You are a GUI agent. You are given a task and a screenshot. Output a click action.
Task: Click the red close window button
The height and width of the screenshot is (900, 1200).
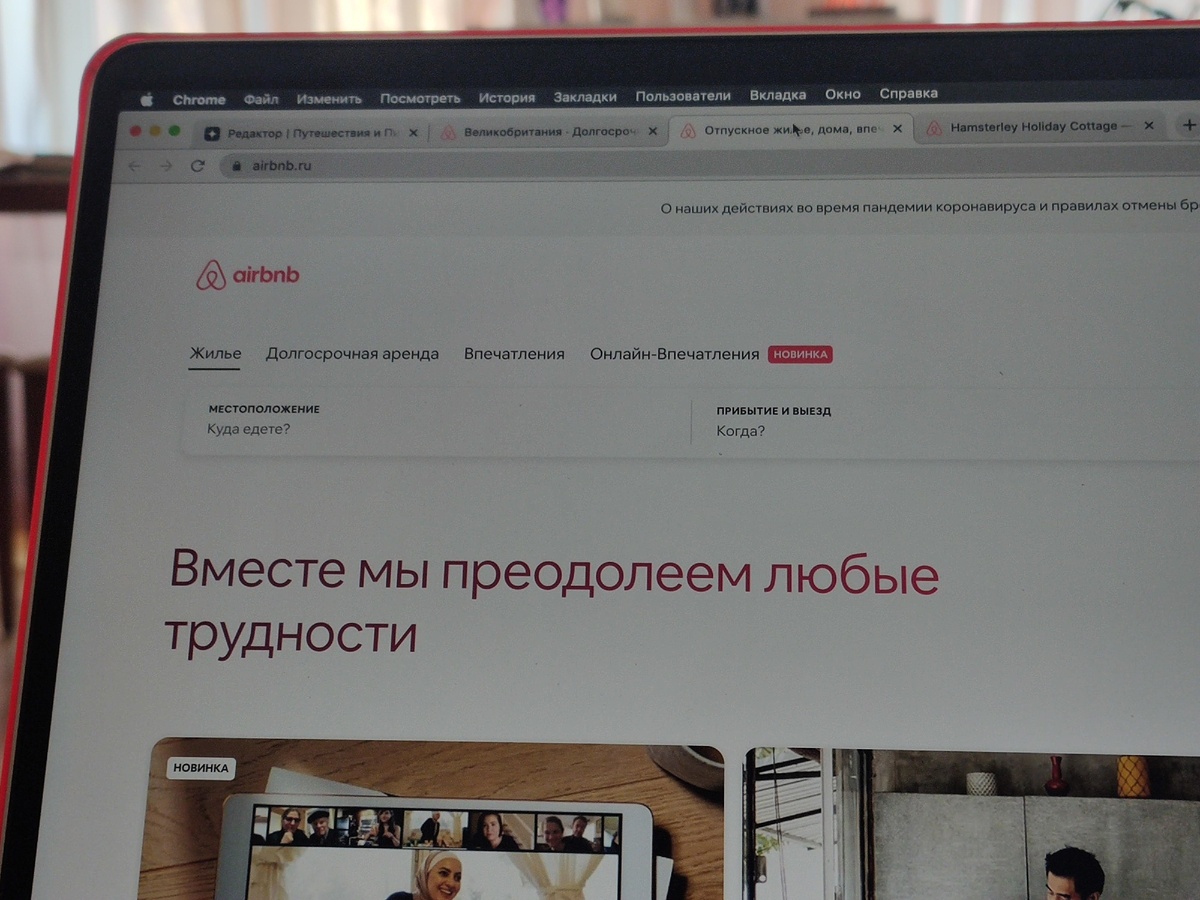(x=136, y=131)
